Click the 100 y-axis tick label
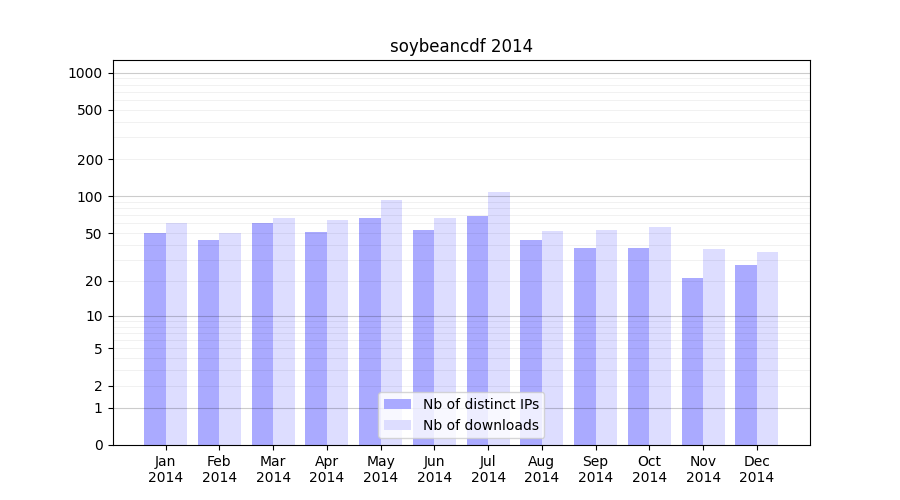 [89, 197]
